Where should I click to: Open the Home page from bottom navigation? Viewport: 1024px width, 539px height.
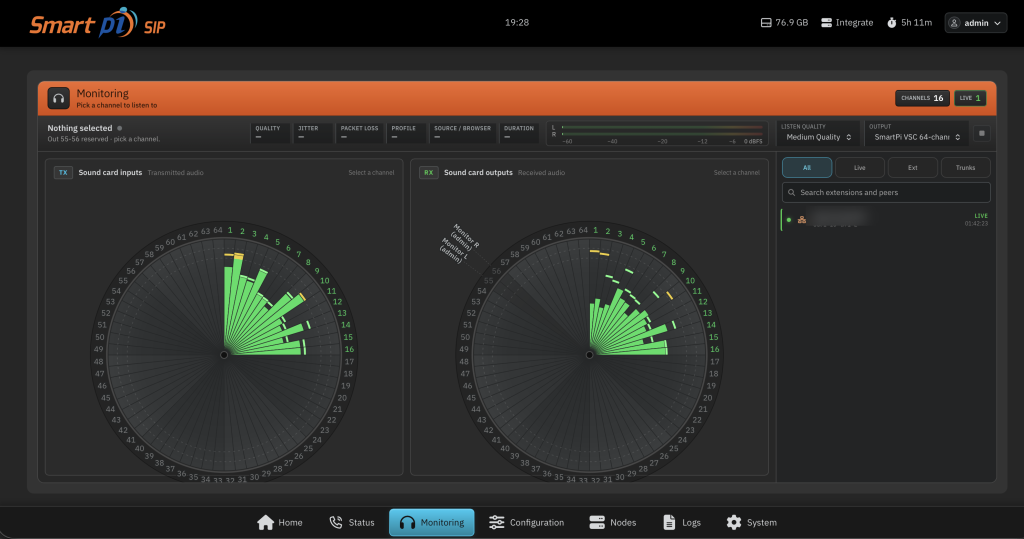tap(280, 523)
